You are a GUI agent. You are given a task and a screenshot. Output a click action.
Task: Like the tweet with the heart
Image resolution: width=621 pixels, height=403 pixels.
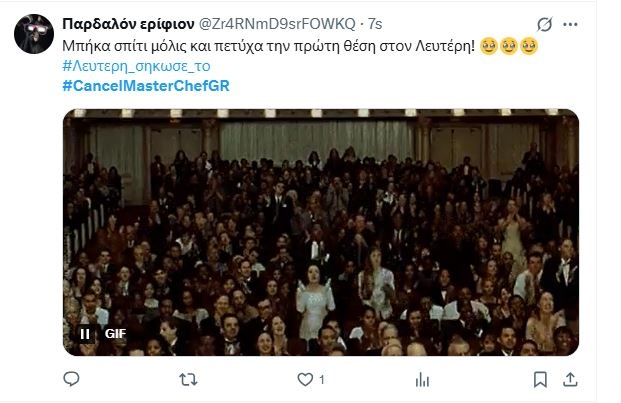coord(305,380)
